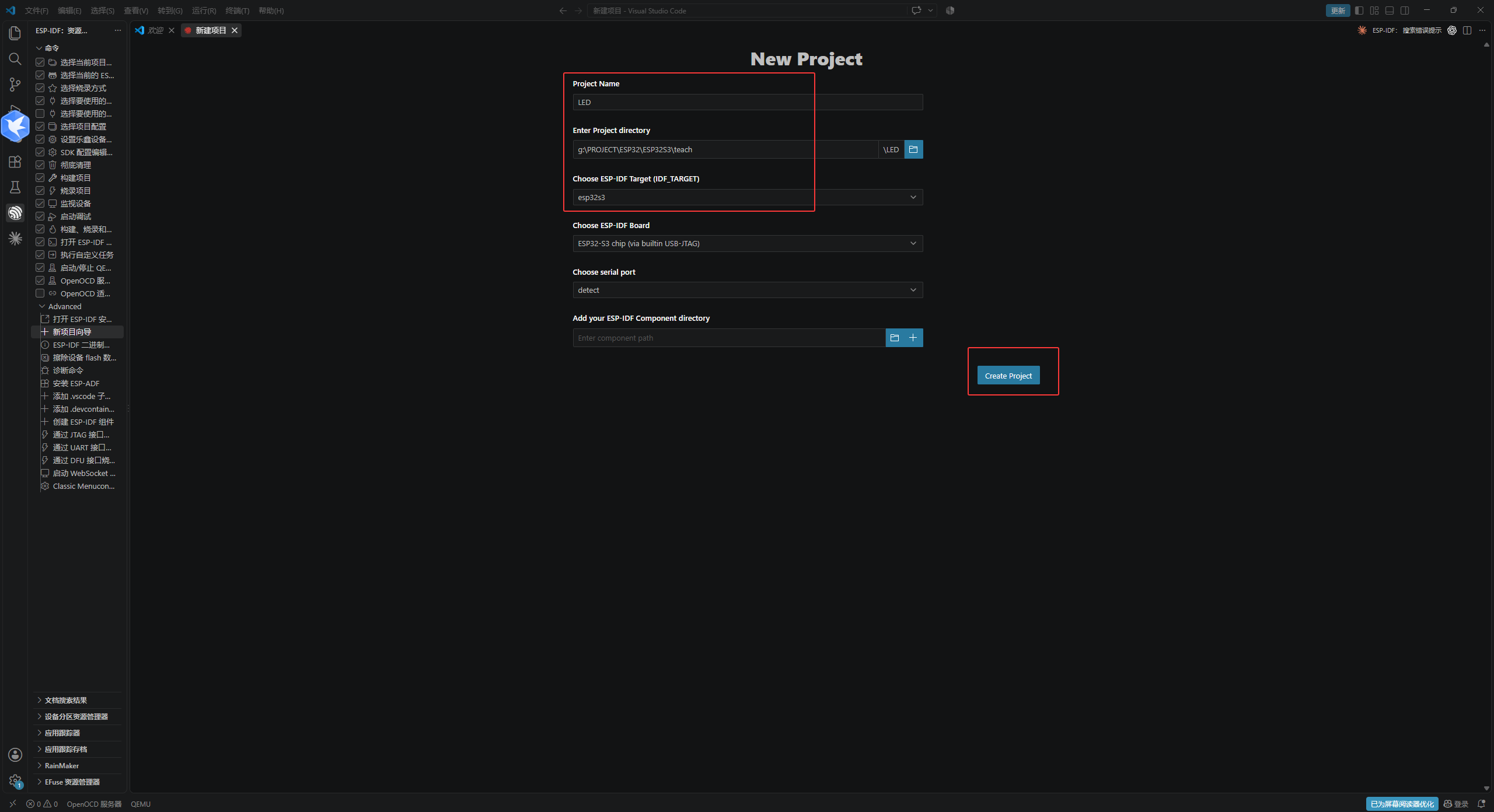Screen dimensions: 1494x812
Task: Open the Source Control icon
Action: 15,85
